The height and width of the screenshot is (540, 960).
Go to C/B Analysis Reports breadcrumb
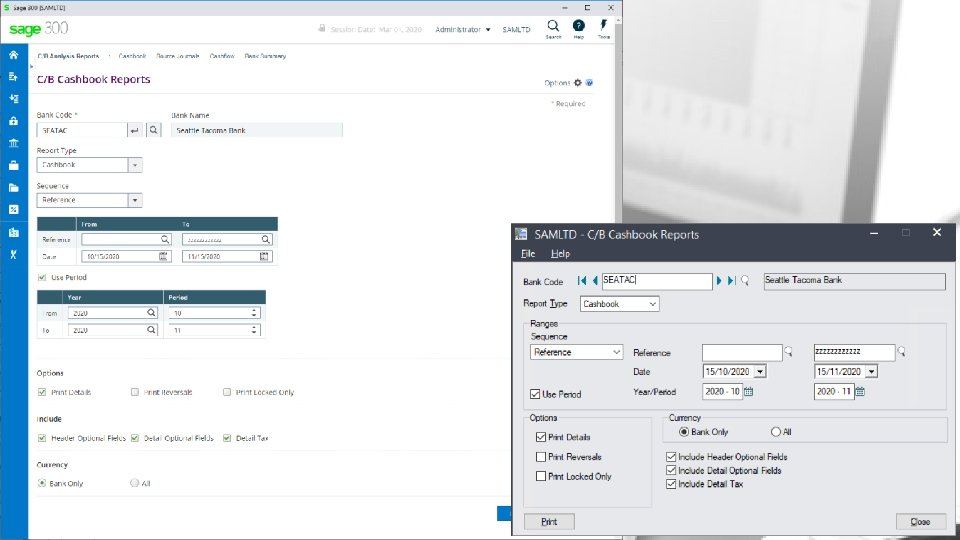tap(68, 56)
